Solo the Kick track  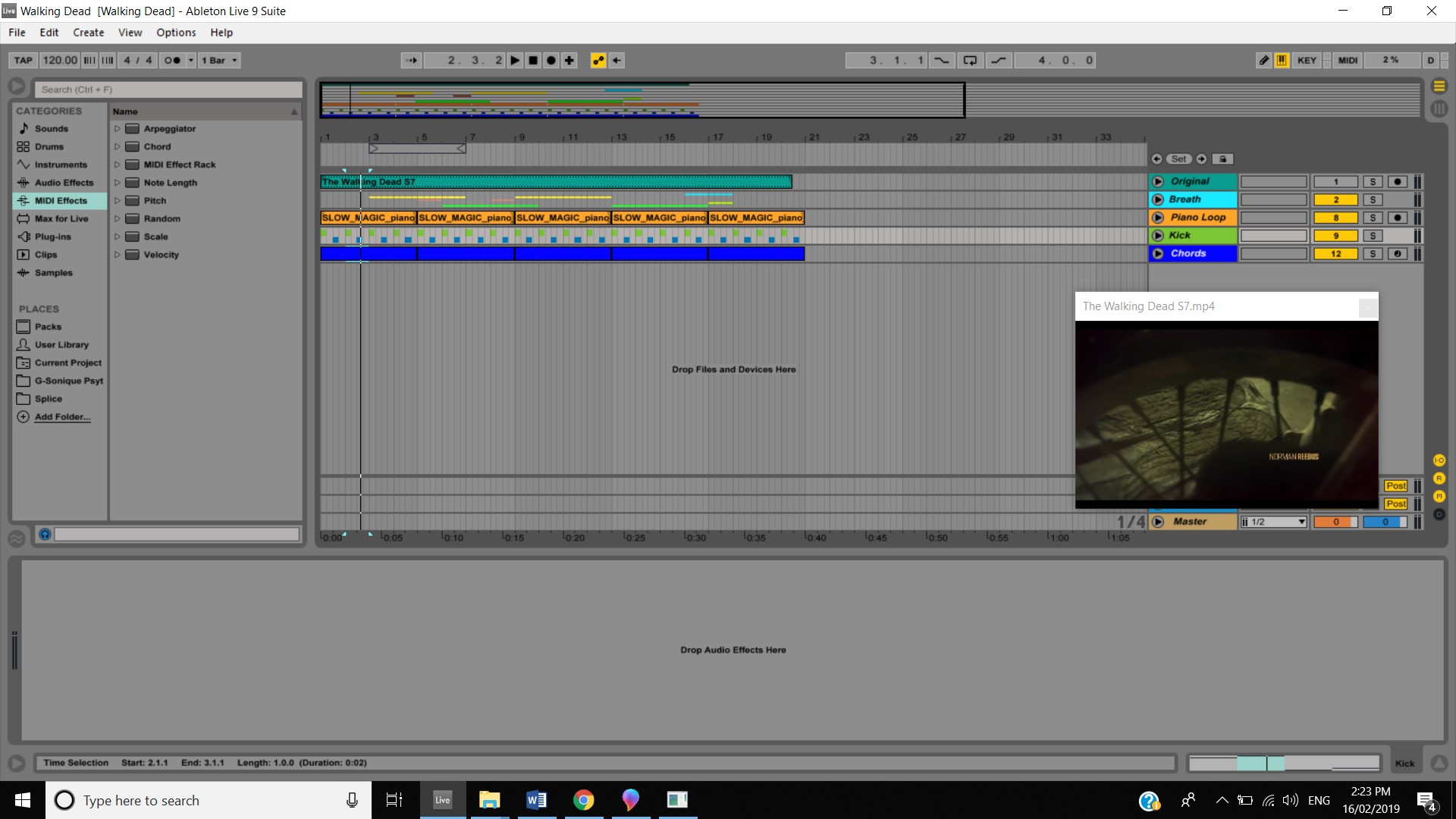(x=1373, y=236)
